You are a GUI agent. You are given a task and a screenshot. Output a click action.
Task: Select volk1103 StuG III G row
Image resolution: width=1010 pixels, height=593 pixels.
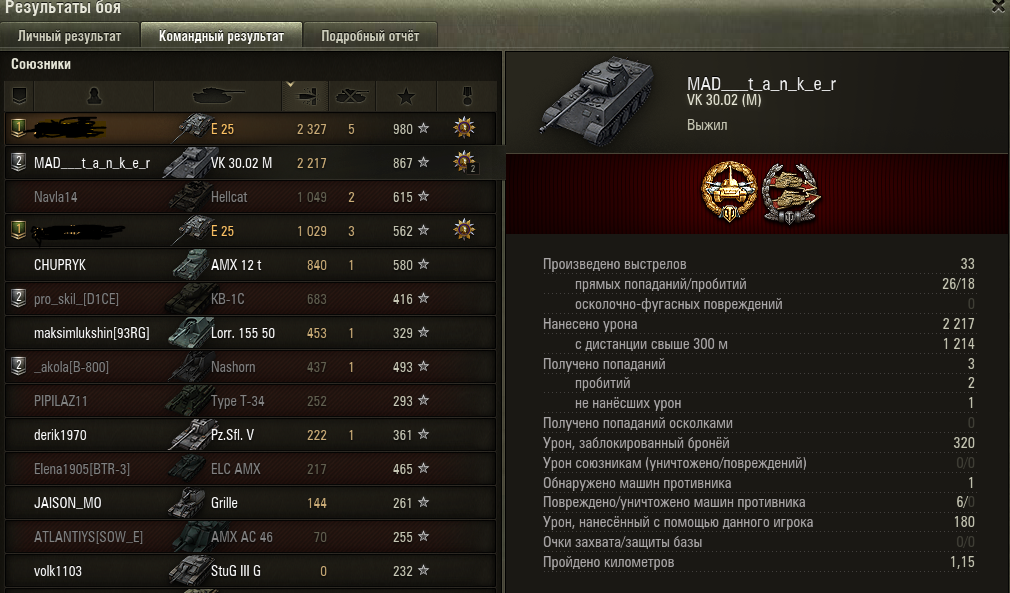(251, 571)
